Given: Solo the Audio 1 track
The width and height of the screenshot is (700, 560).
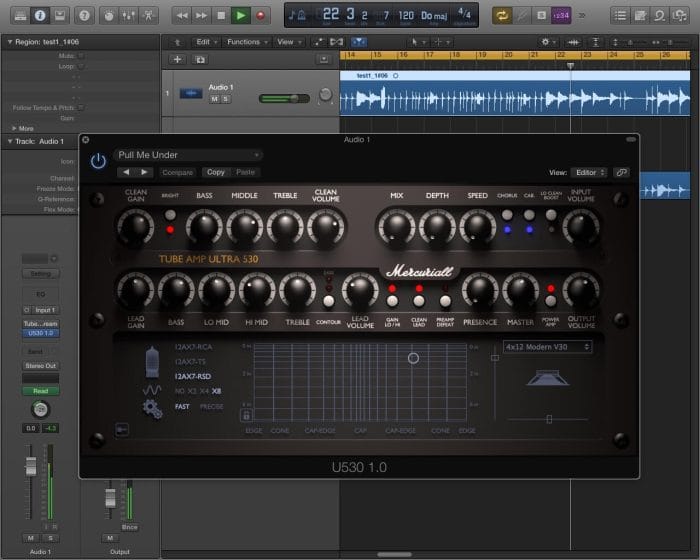Looking at the screenshot, I should (x=226, y=99).
